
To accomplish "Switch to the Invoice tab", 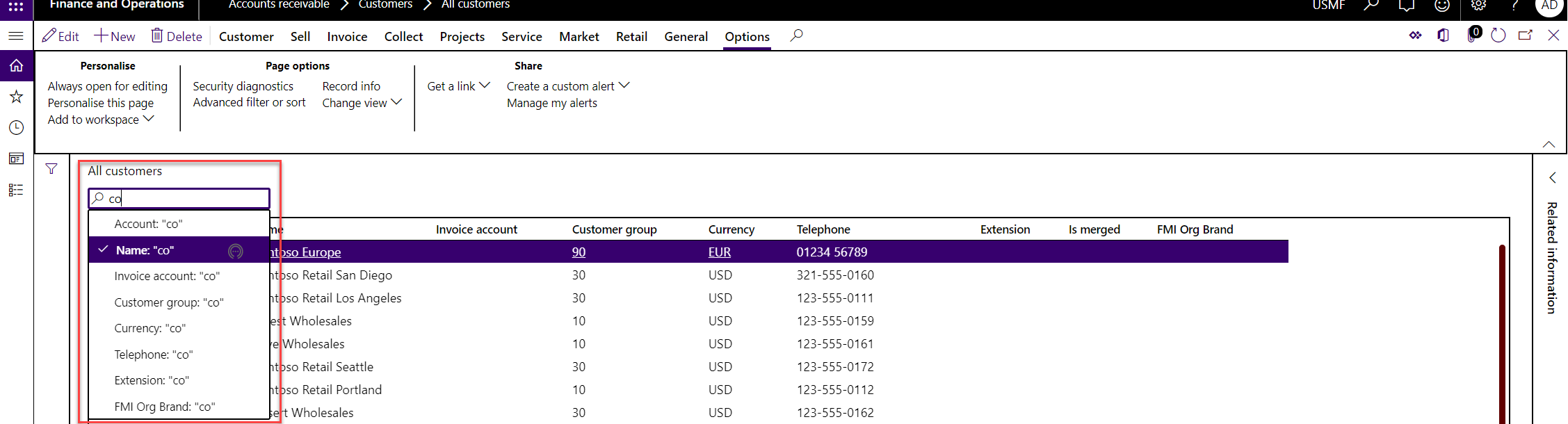I will click(347, 37).
